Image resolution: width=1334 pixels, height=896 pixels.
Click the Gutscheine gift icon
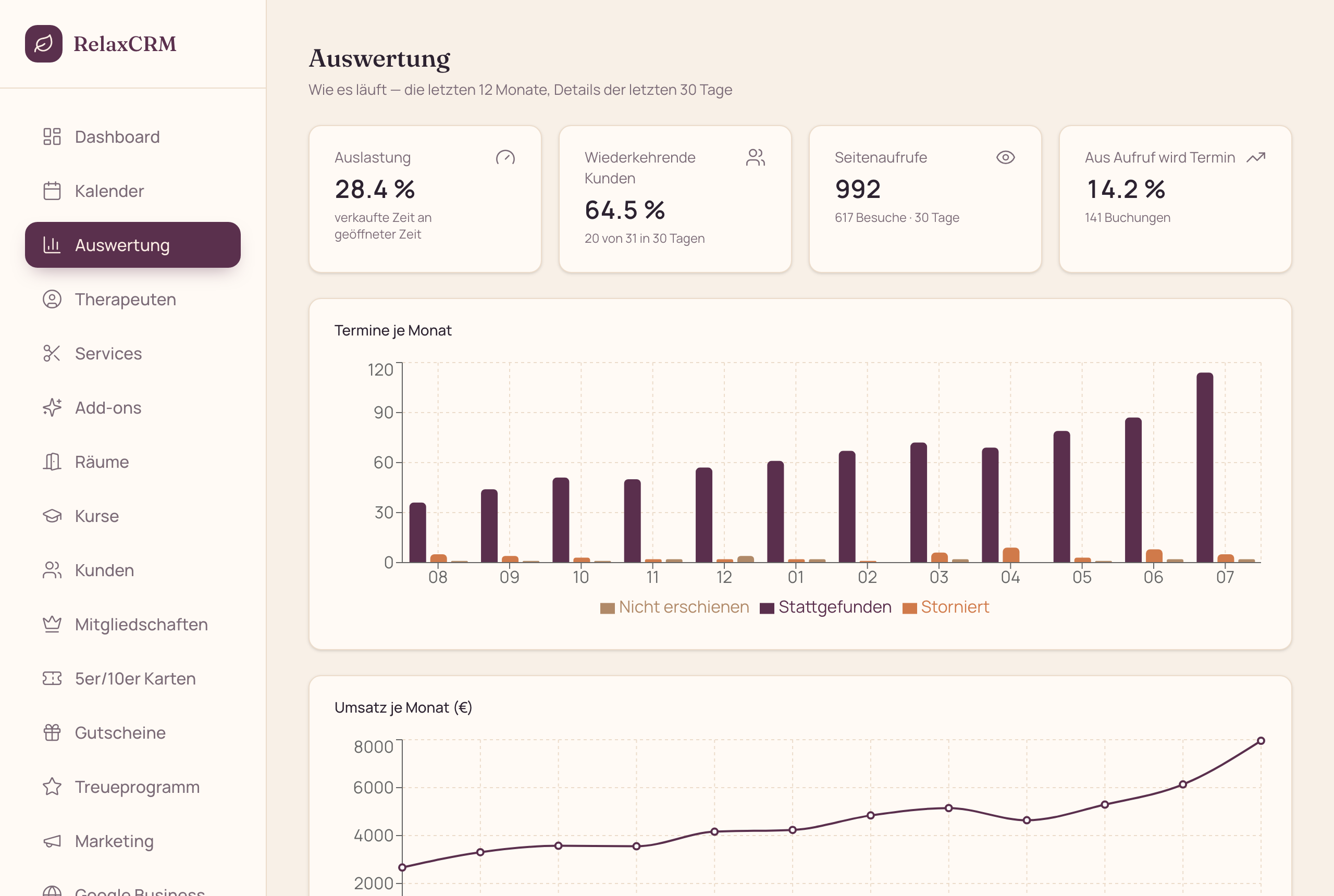(52, 732)
